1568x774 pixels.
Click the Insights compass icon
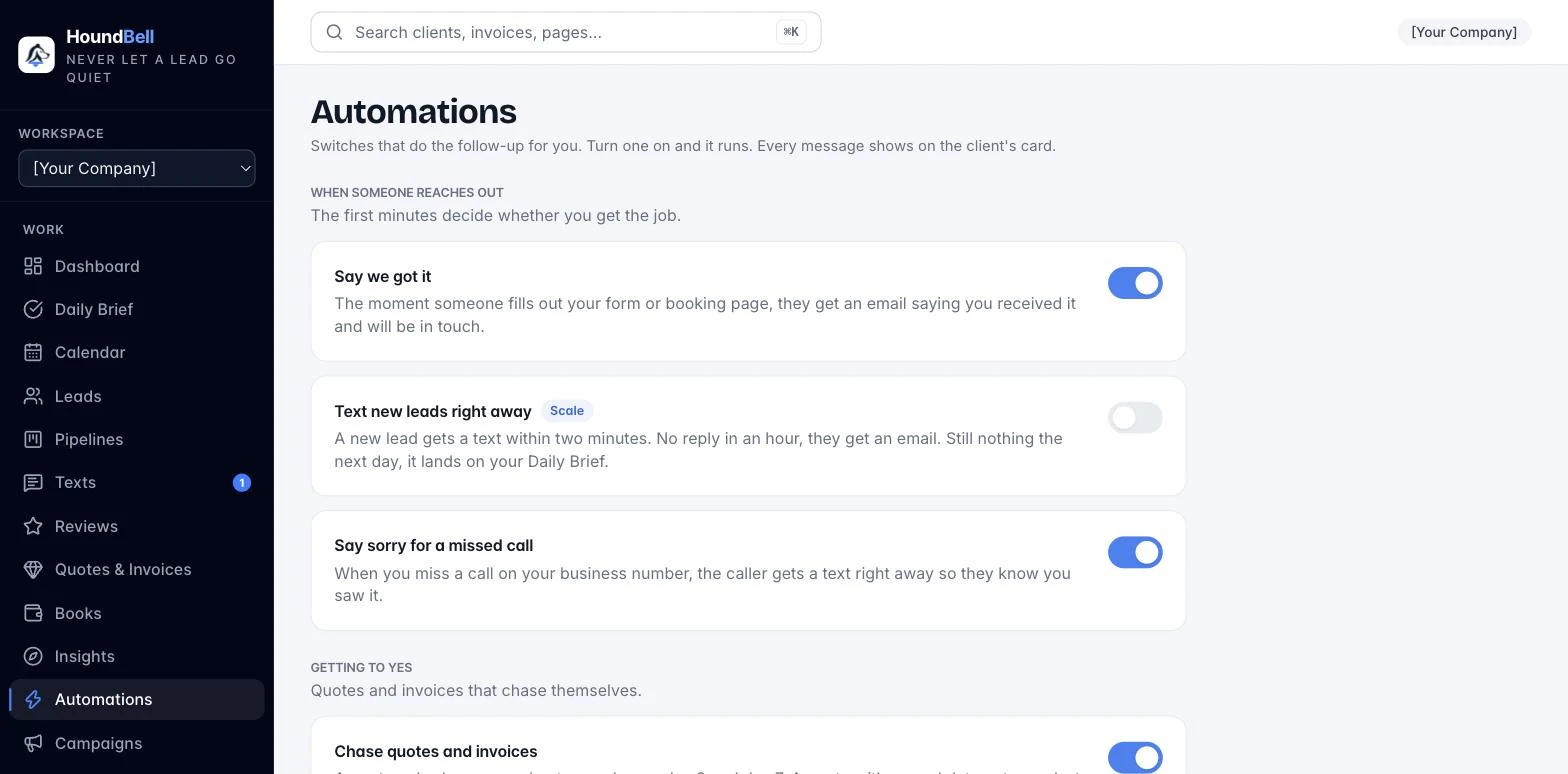(33, 656)
